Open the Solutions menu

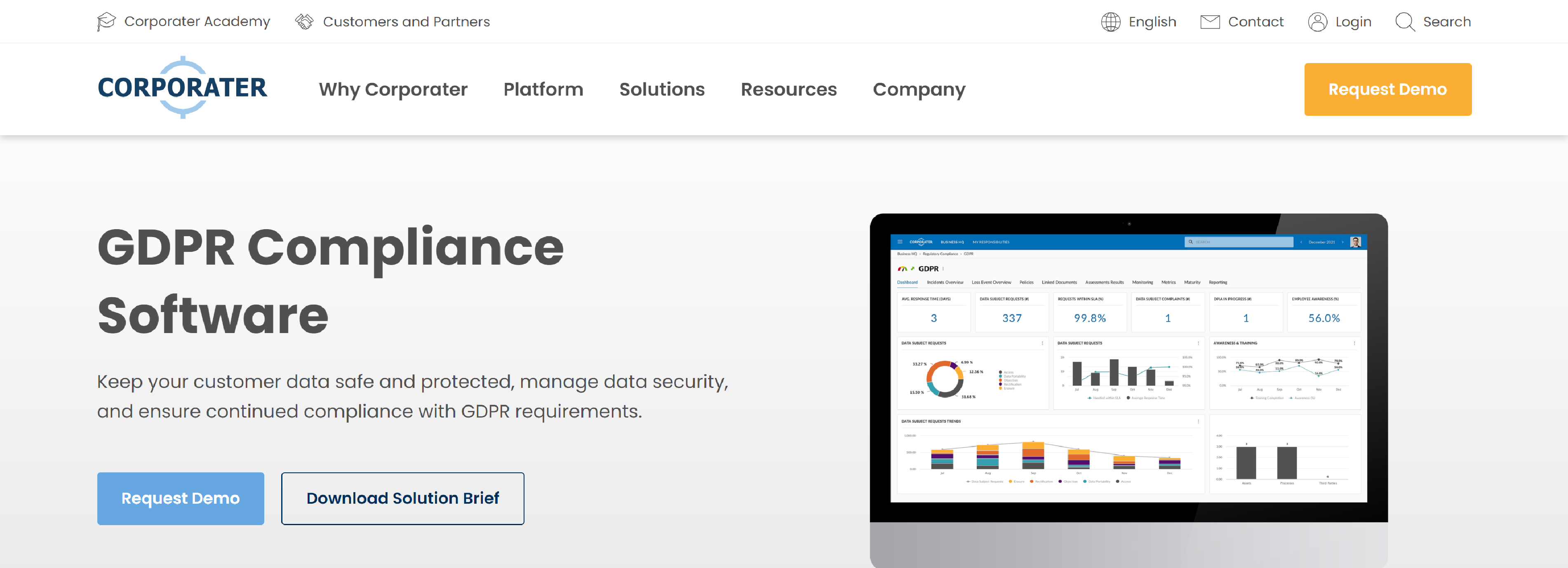(x=662, y=89)
